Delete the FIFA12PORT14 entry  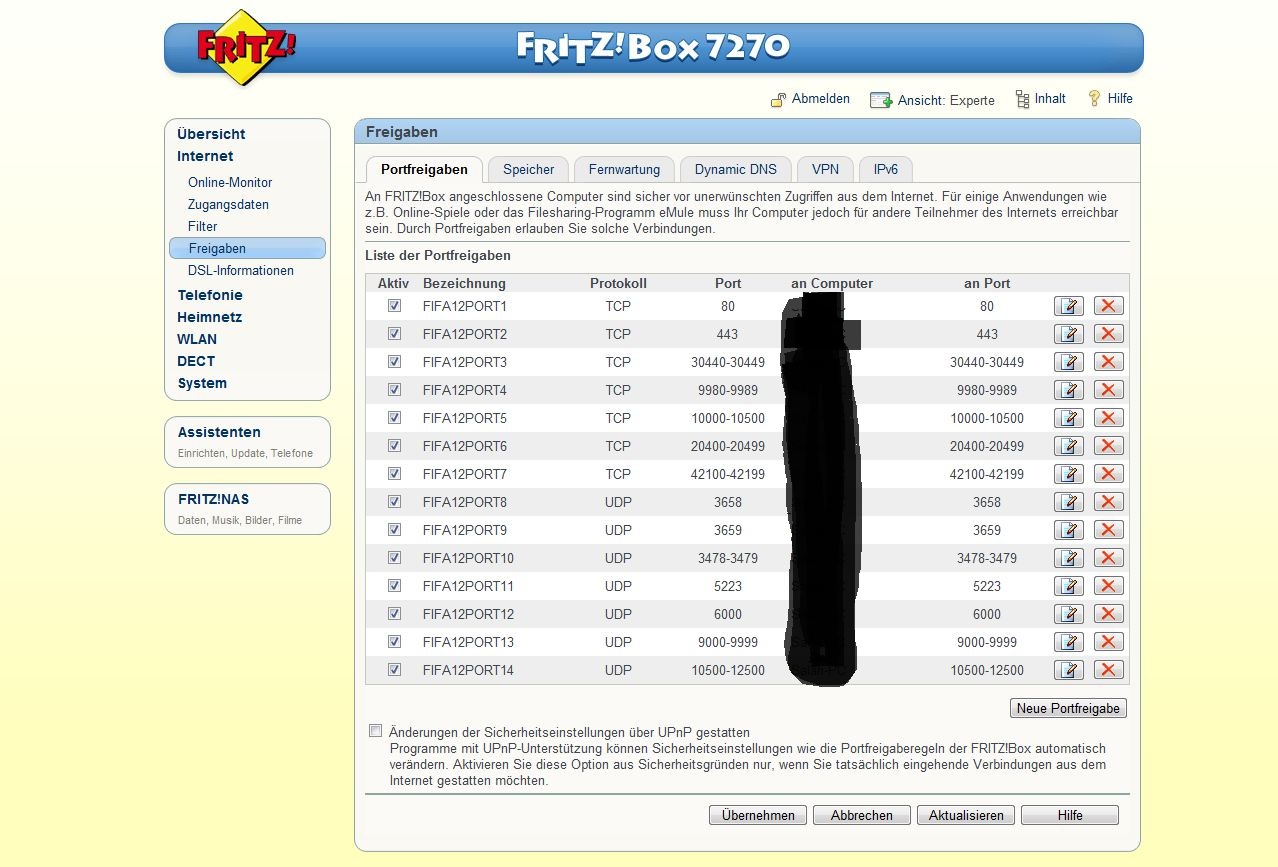pyautogui.click(x=1109, y=670)
